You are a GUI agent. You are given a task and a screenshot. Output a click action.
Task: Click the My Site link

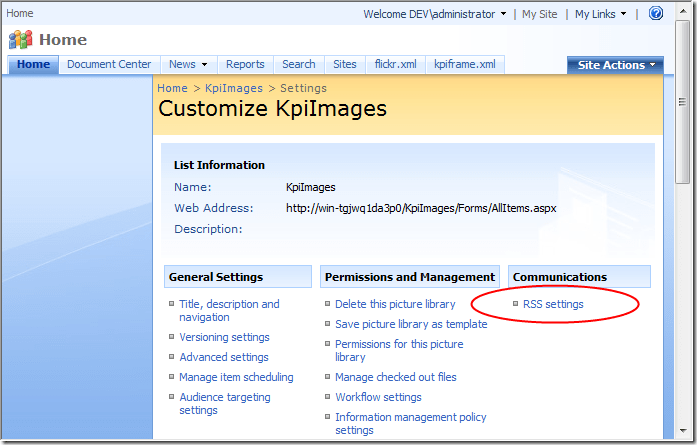tap(540, 14)
